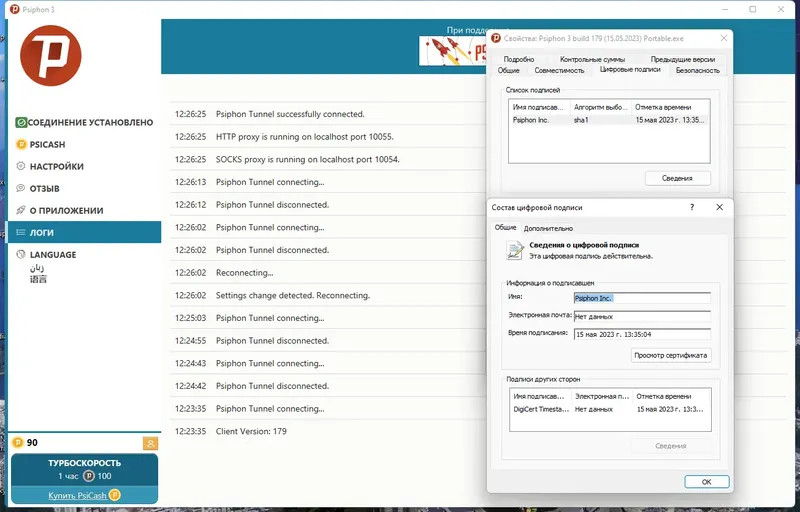Viewport: 800px width, 512px height.
Task: Open PsiCash account via orange user icon
Action: pyautogui.click(x=150, y=444)
